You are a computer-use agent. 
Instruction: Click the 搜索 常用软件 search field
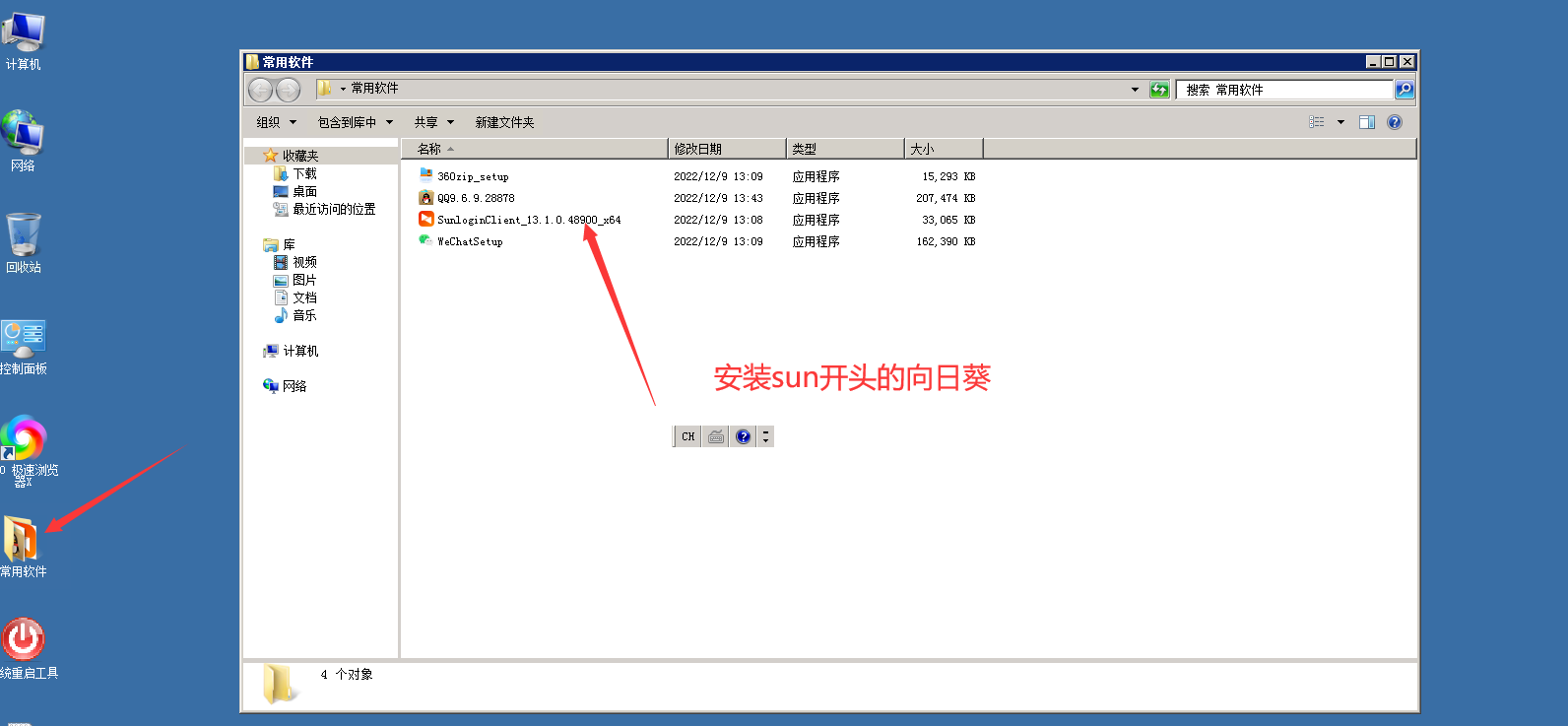[x=1284, y=90]
